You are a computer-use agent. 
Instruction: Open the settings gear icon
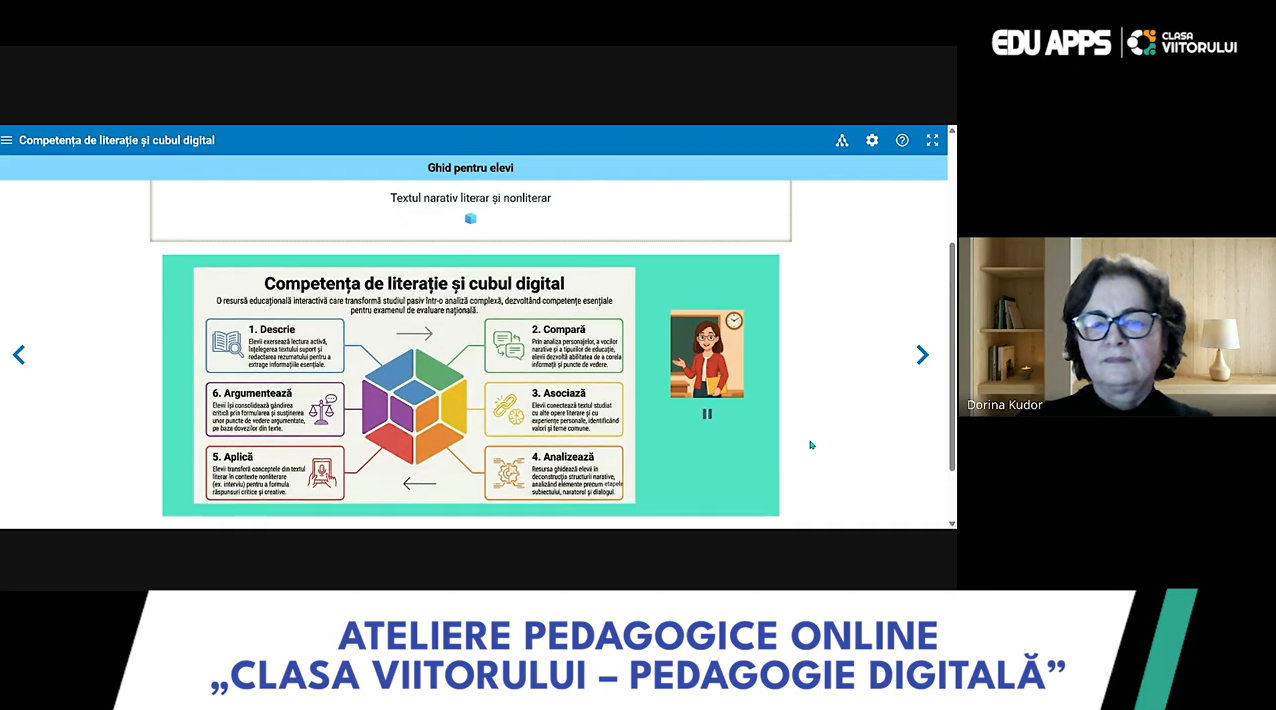point(872,141)
